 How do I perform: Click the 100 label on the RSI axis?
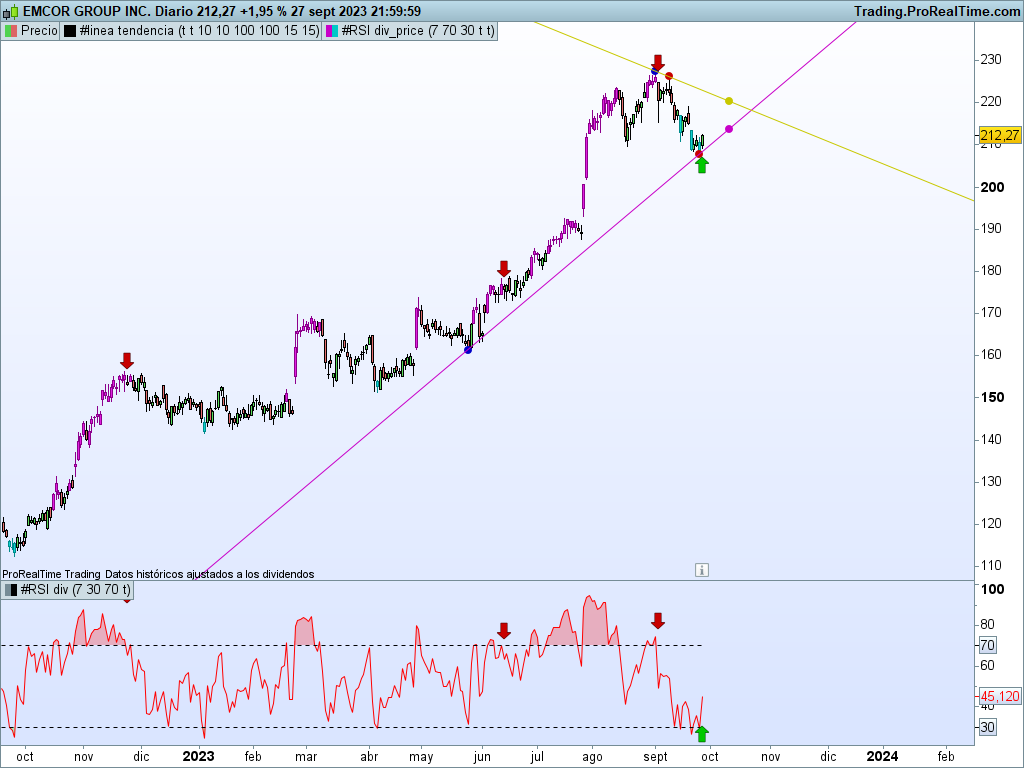coord(992,589)
